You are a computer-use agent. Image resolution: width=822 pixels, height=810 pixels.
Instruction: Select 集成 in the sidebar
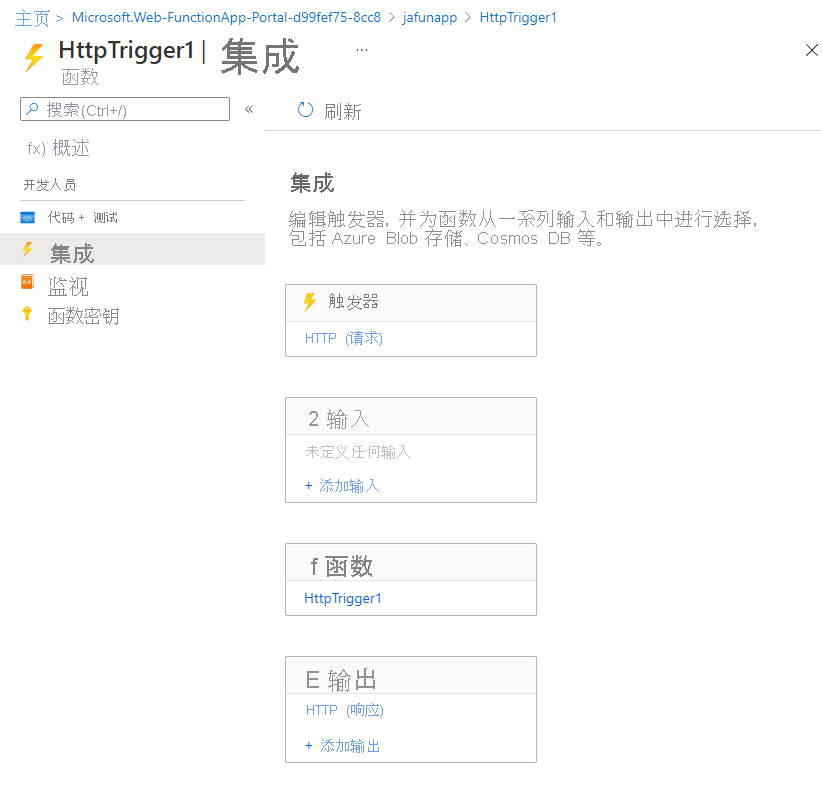(132, 250)
